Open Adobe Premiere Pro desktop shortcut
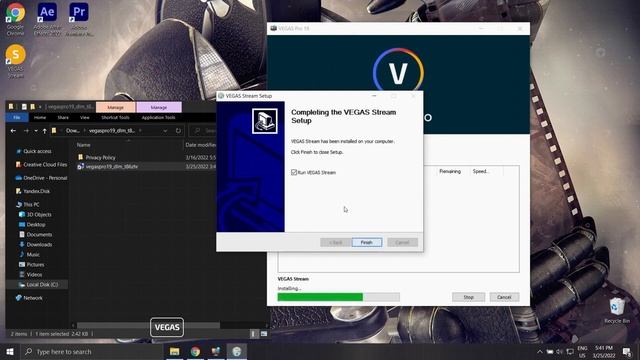 (x=79, y=20)
